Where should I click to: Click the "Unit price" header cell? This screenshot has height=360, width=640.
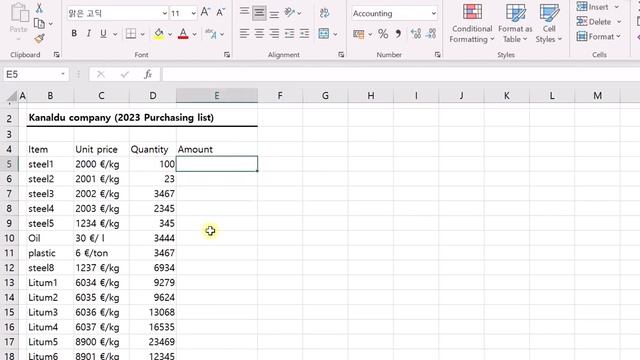point(101,149)
